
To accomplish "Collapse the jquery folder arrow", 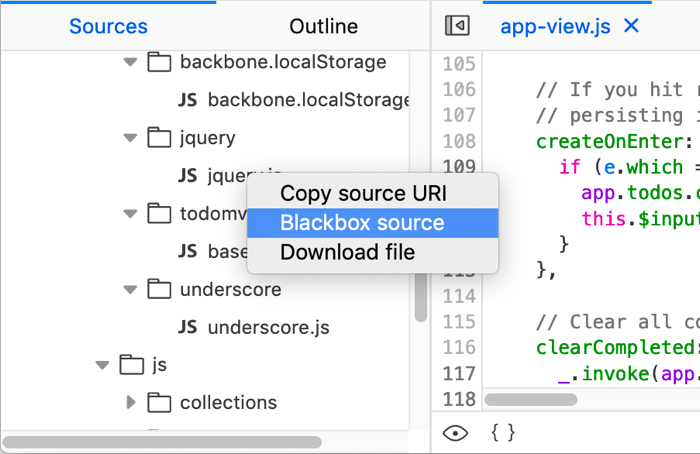I will tap(130, 137).
